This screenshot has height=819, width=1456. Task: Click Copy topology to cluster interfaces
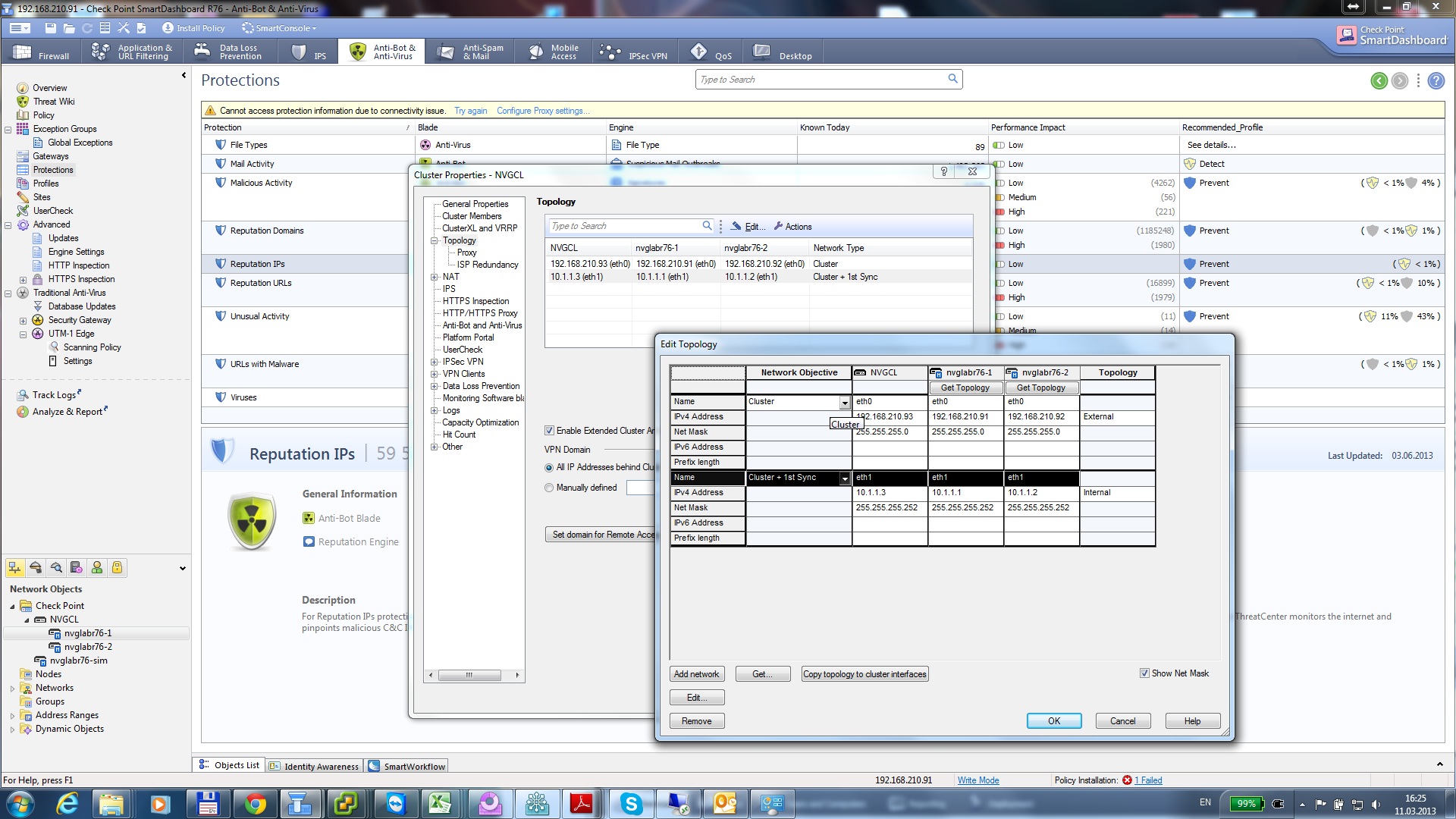pyautogui.click(x=865, y=674)
